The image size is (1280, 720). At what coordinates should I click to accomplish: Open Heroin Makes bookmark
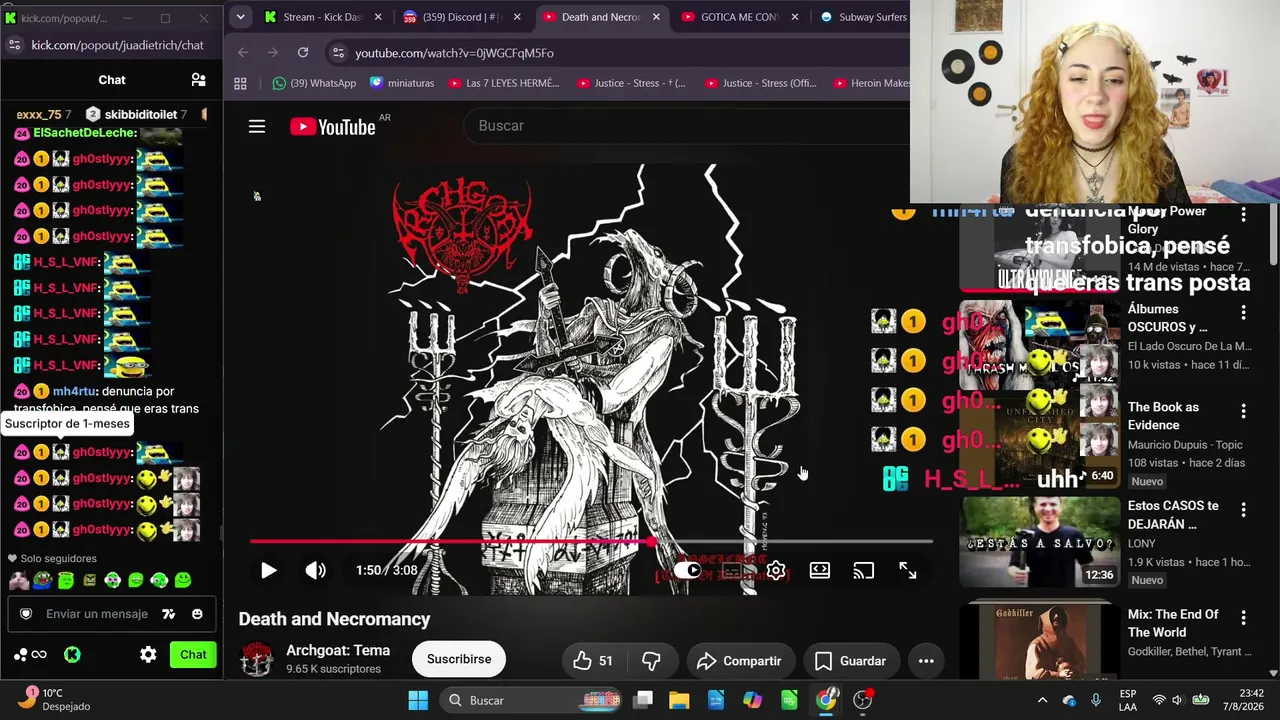[x=871, y=83]
